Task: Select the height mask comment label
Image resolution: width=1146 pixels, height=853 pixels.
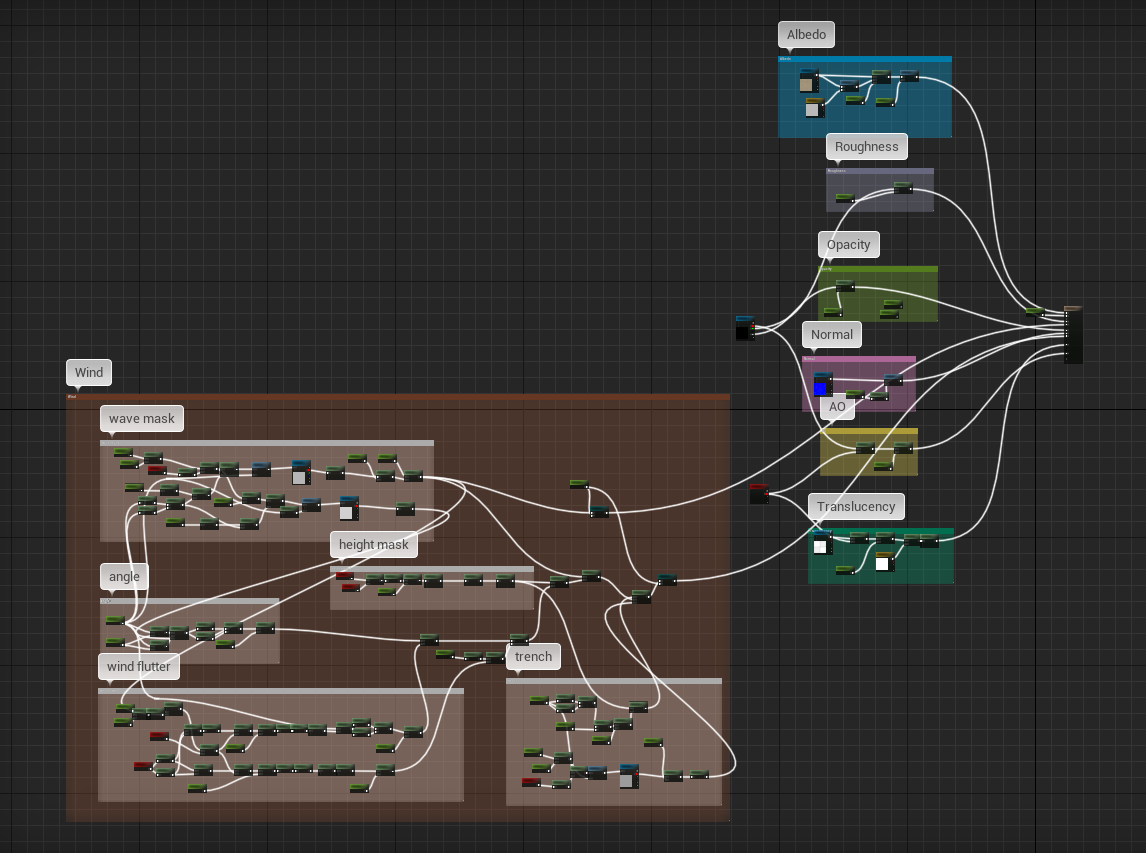Action: [x=373, y=544]
